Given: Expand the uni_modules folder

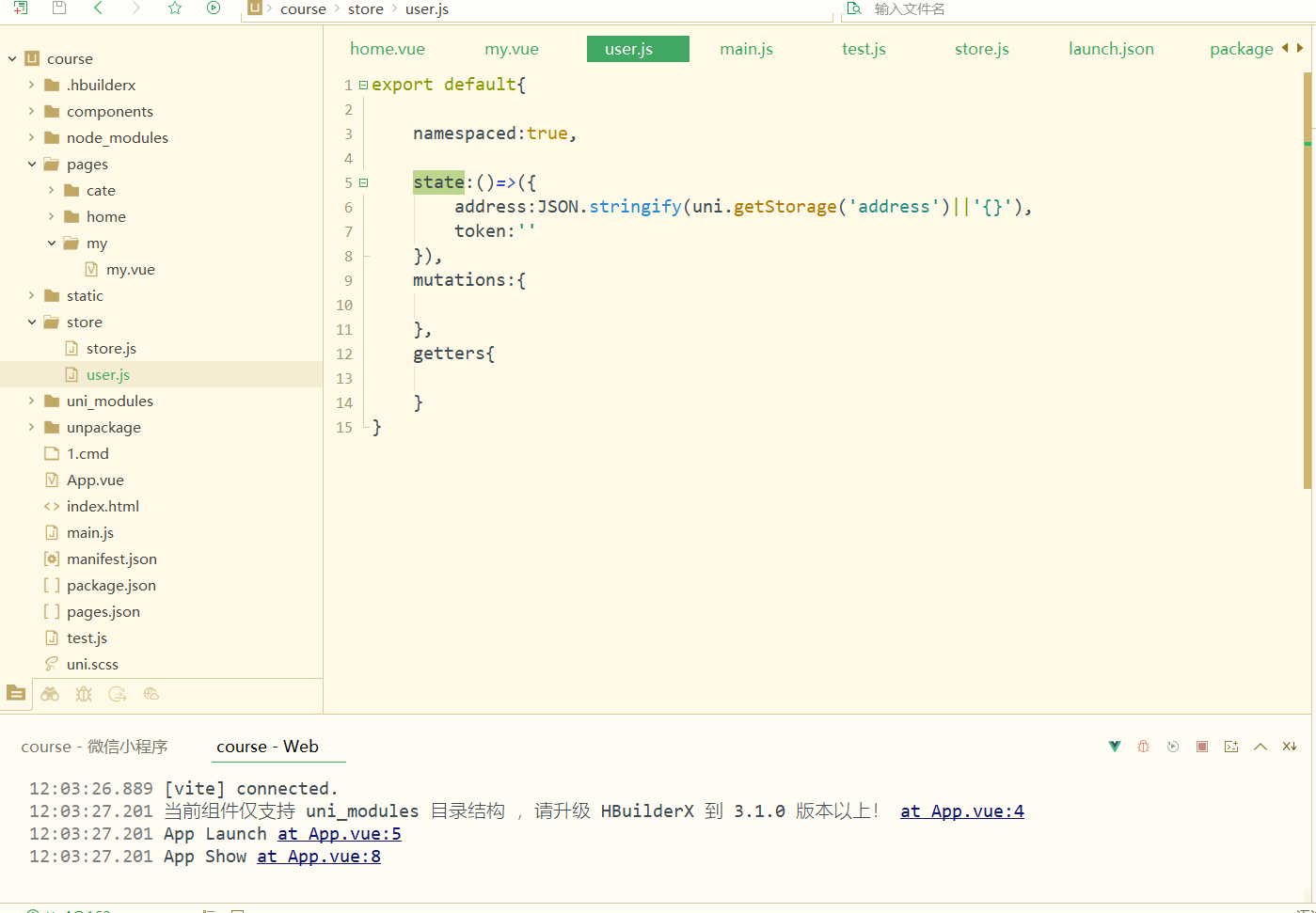Looking at the screenshot, I should tap(31, 401).
